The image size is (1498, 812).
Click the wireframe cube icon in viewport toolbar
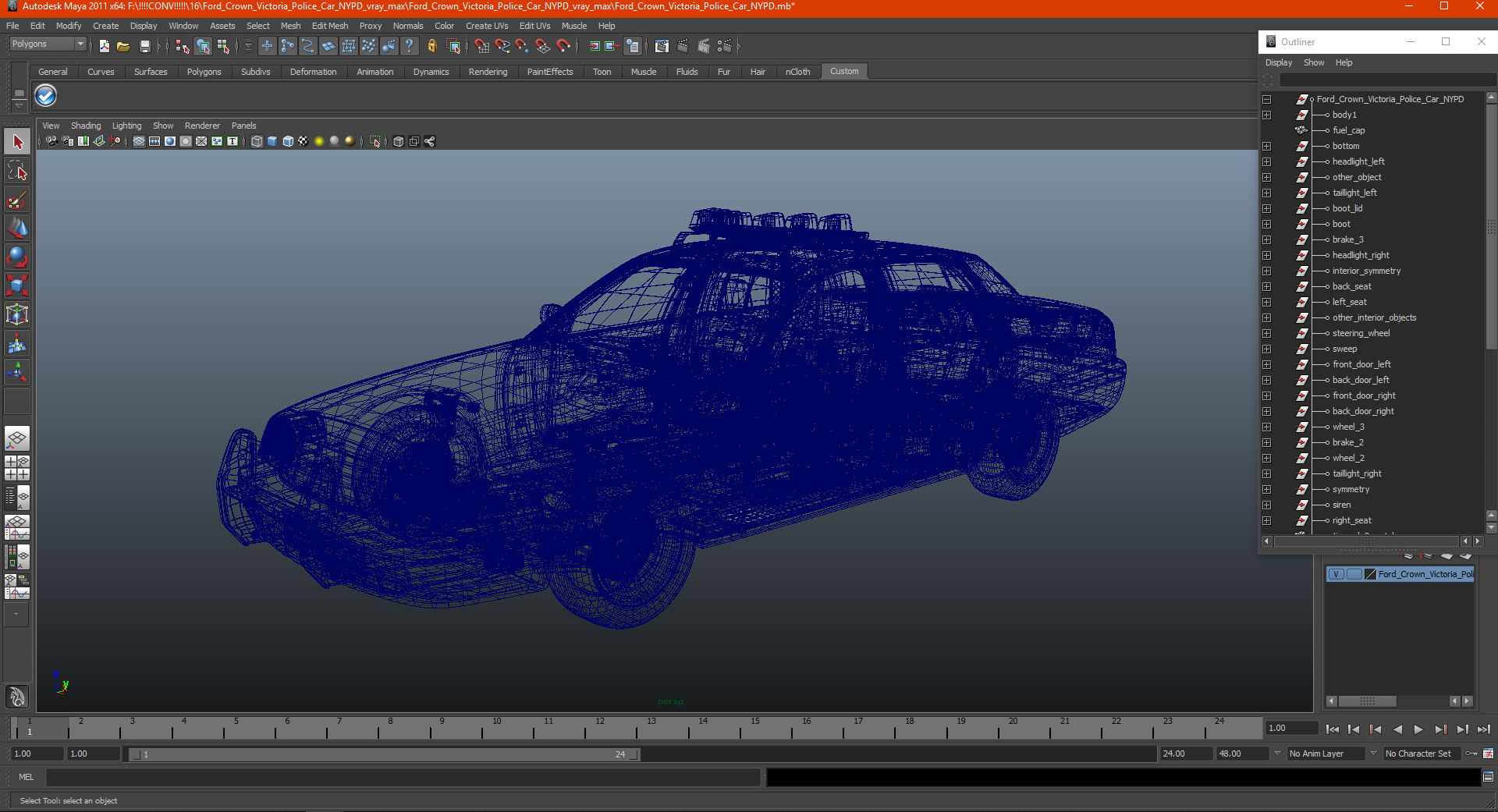(257, 141)
